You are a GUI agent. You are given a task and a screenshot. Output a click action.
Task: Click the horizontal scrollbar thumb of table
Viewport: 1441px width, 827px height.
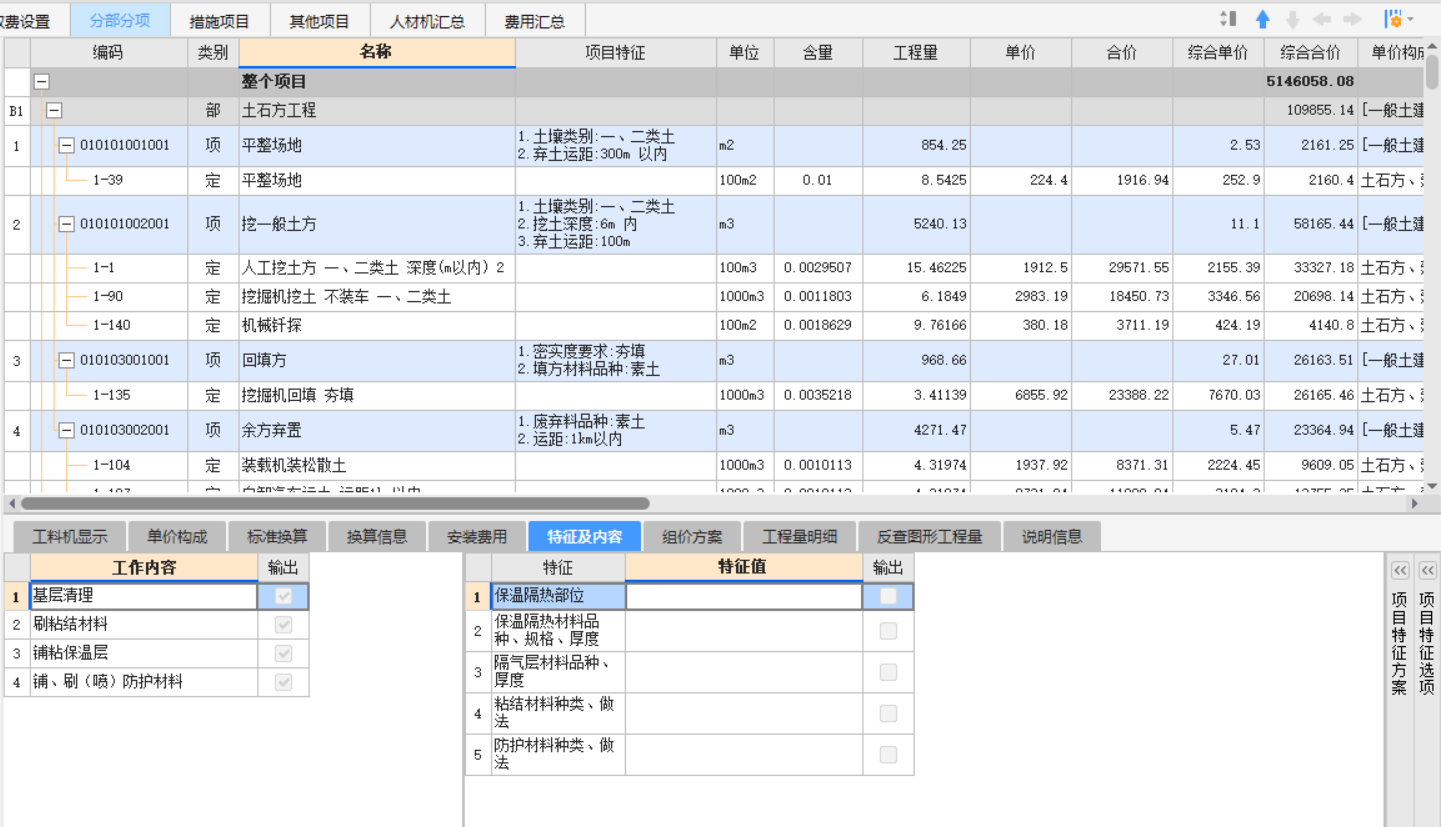[x=335, y=504]
